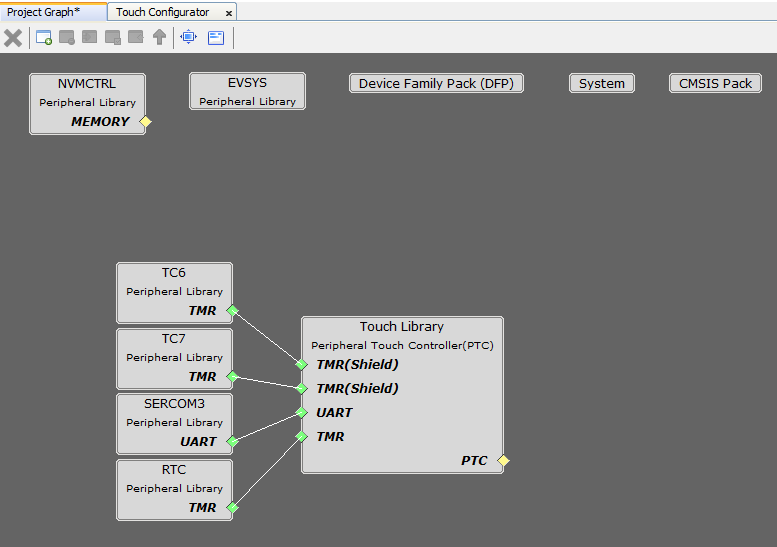Screen dimensions: 777x547
Task: Click the delete X toolbar icon
Action: (13, 38)
